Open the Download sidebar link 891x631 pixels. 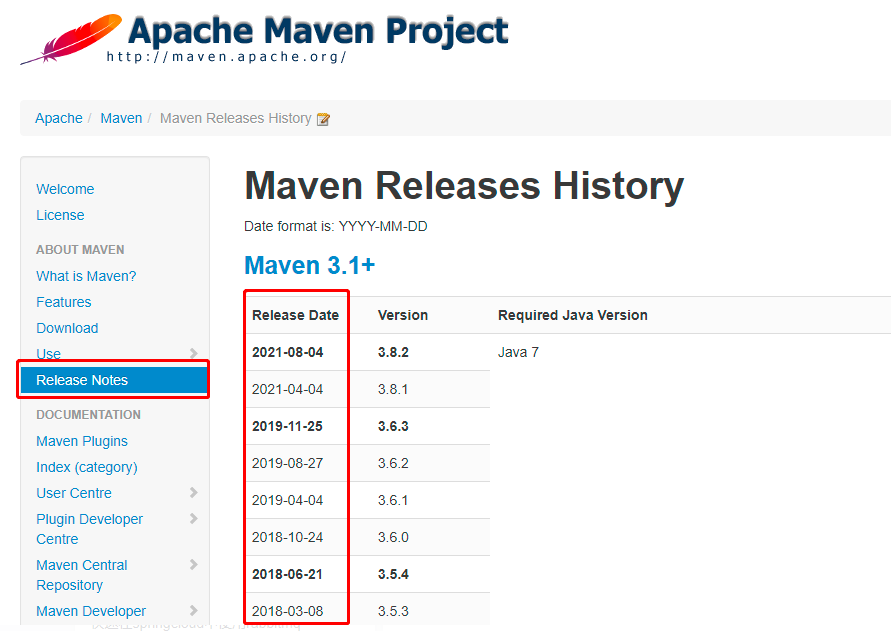click(x=67, y=329)
